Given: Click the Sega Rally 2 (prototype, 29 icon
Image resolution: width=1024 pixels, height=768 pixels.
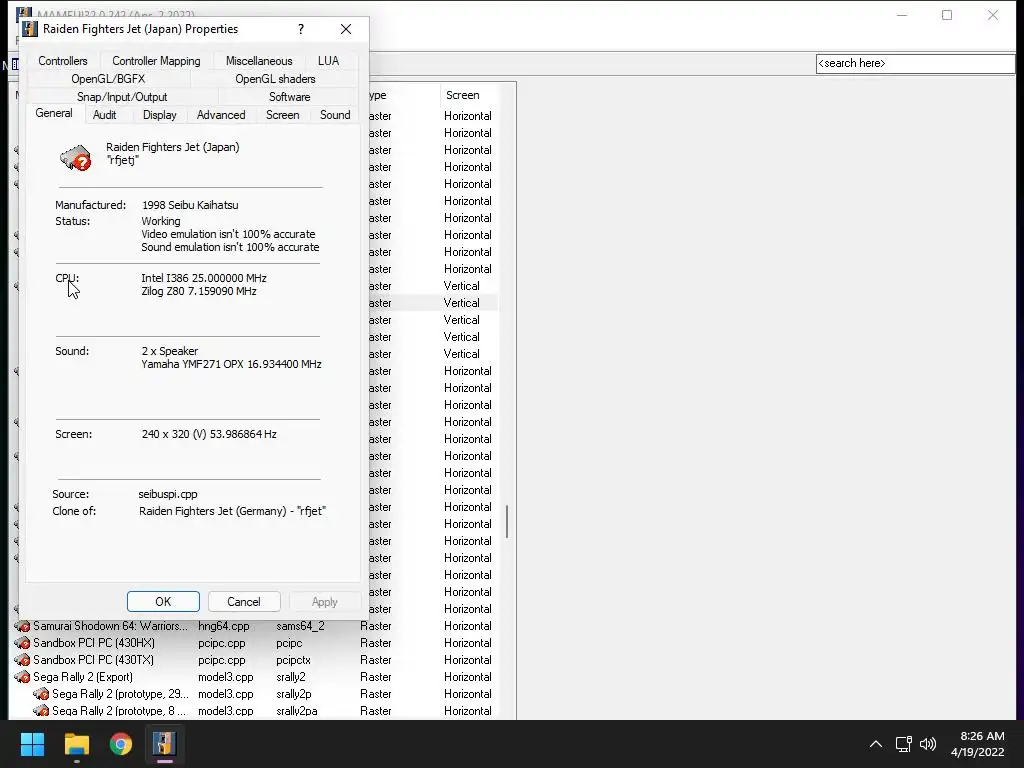Looking at the screenshot, I should point(41,694).
